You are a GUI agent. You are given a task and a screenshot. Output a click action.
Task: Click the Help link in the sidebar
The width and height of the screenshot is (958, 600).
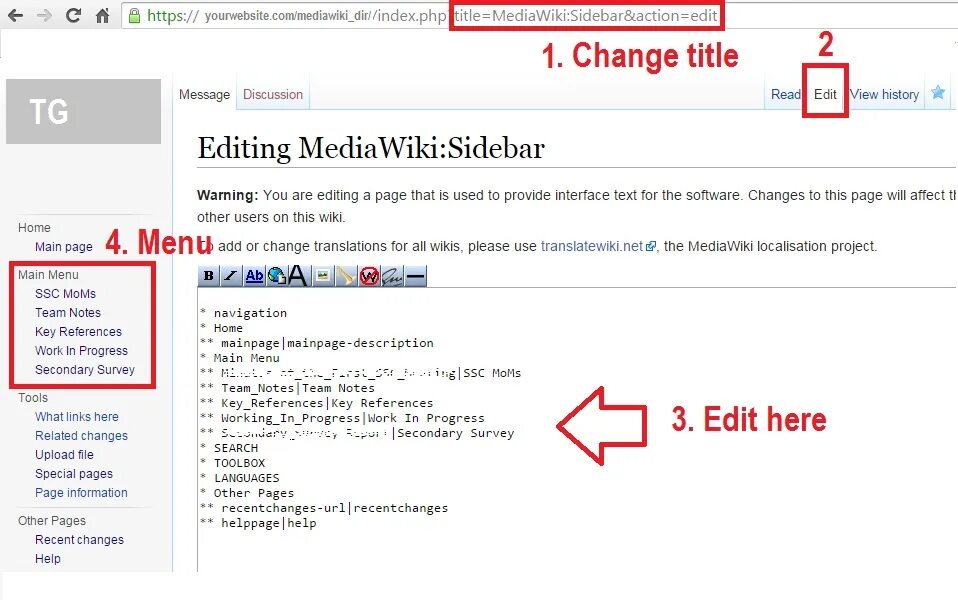click(48, 558)
